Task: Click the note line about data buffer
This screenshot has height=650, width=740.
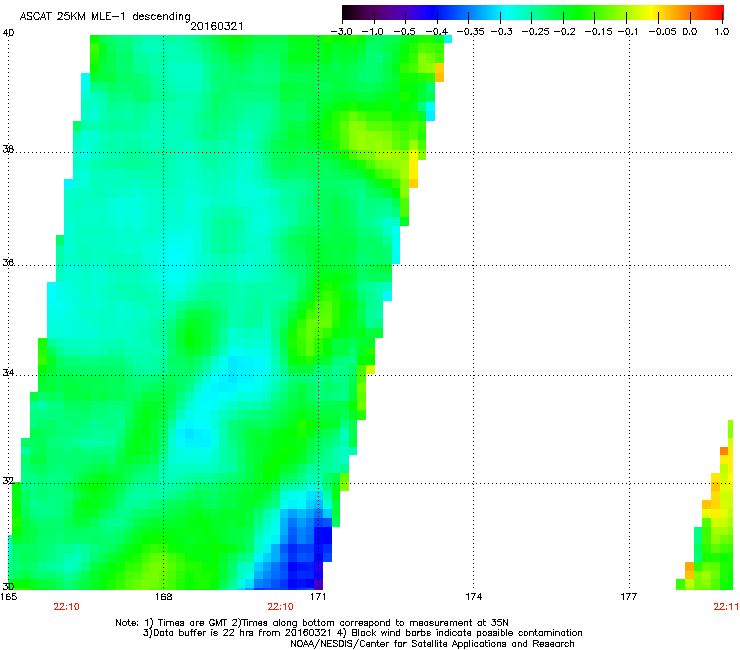Action: click(362, 633)
